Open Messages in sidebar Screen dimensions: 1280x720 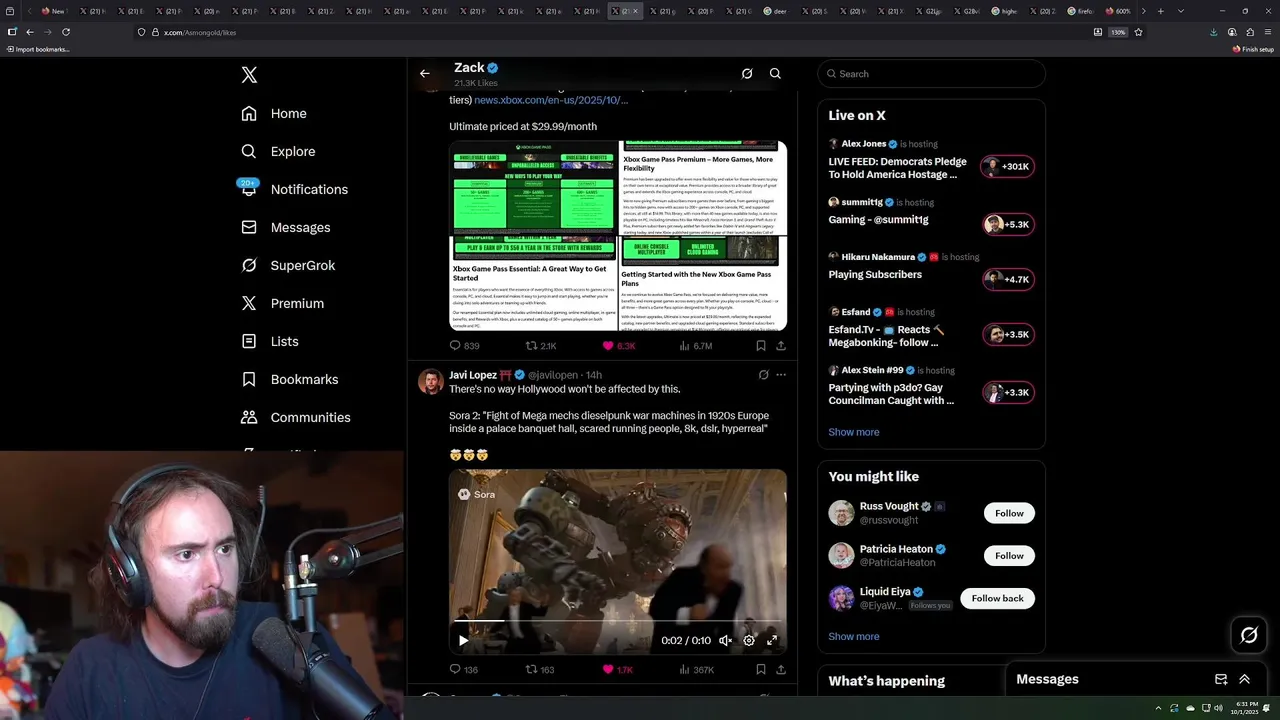pos(285,227)
